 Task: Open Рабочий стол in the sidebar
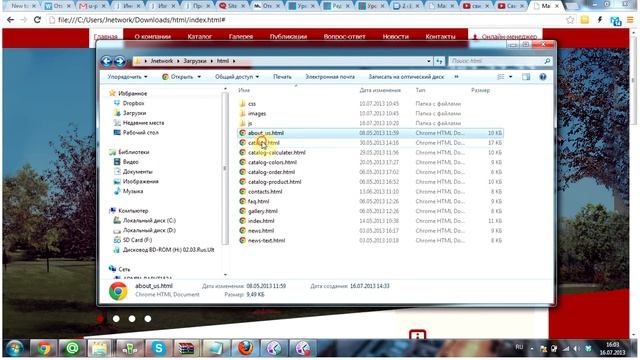pos(140,133)
